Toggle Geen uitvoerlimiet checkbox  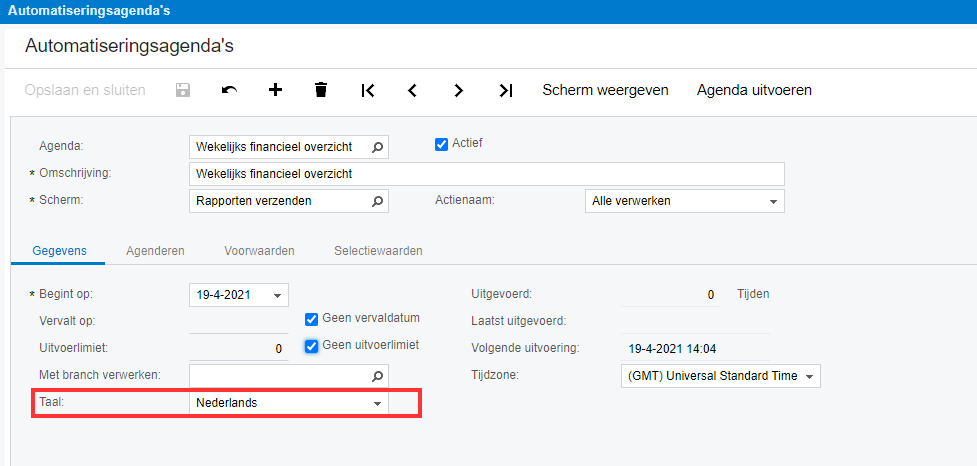311,345
